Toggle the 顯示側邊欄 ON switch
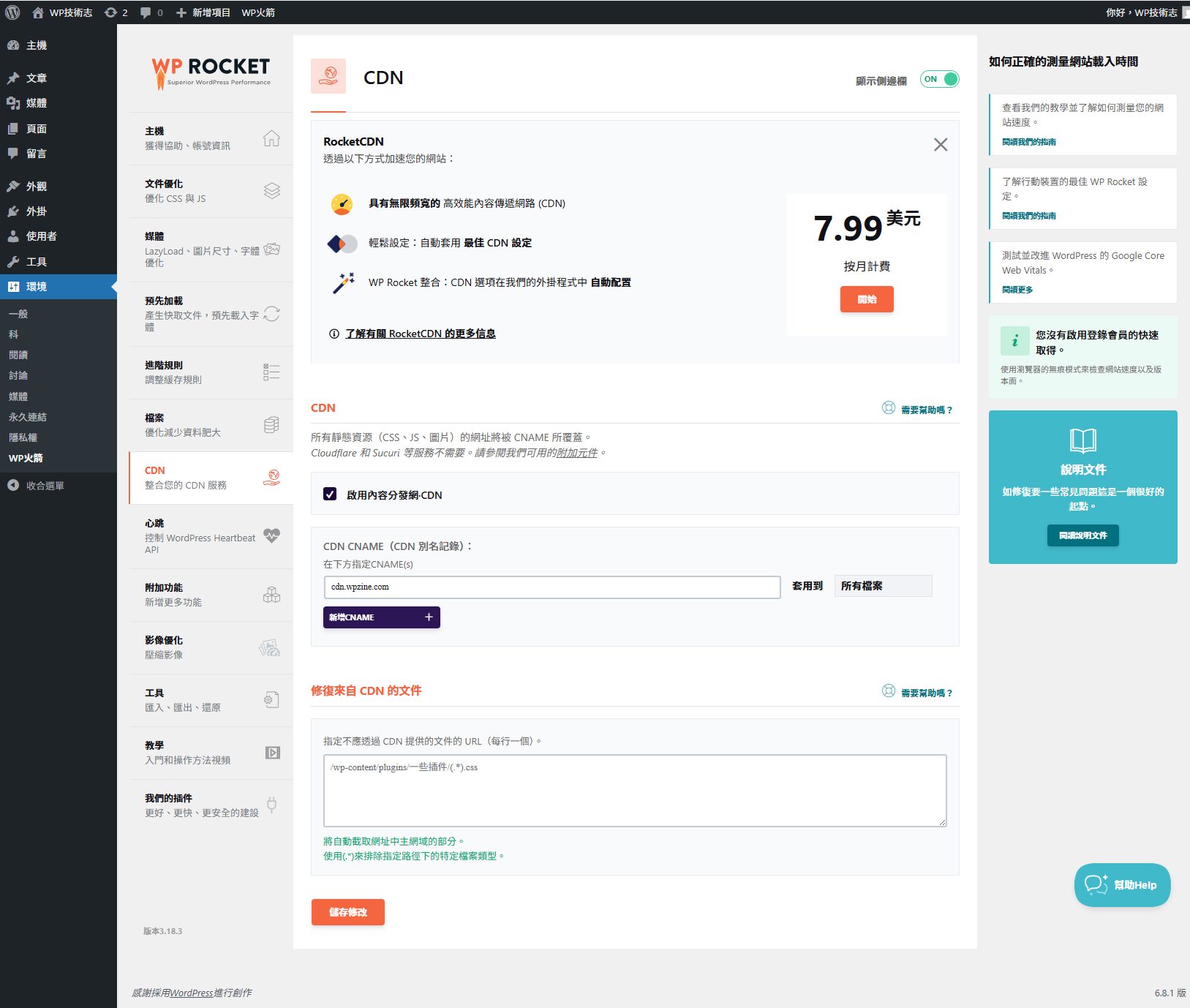Screen dimensions: 1190x1008 (x=939, y=79)
